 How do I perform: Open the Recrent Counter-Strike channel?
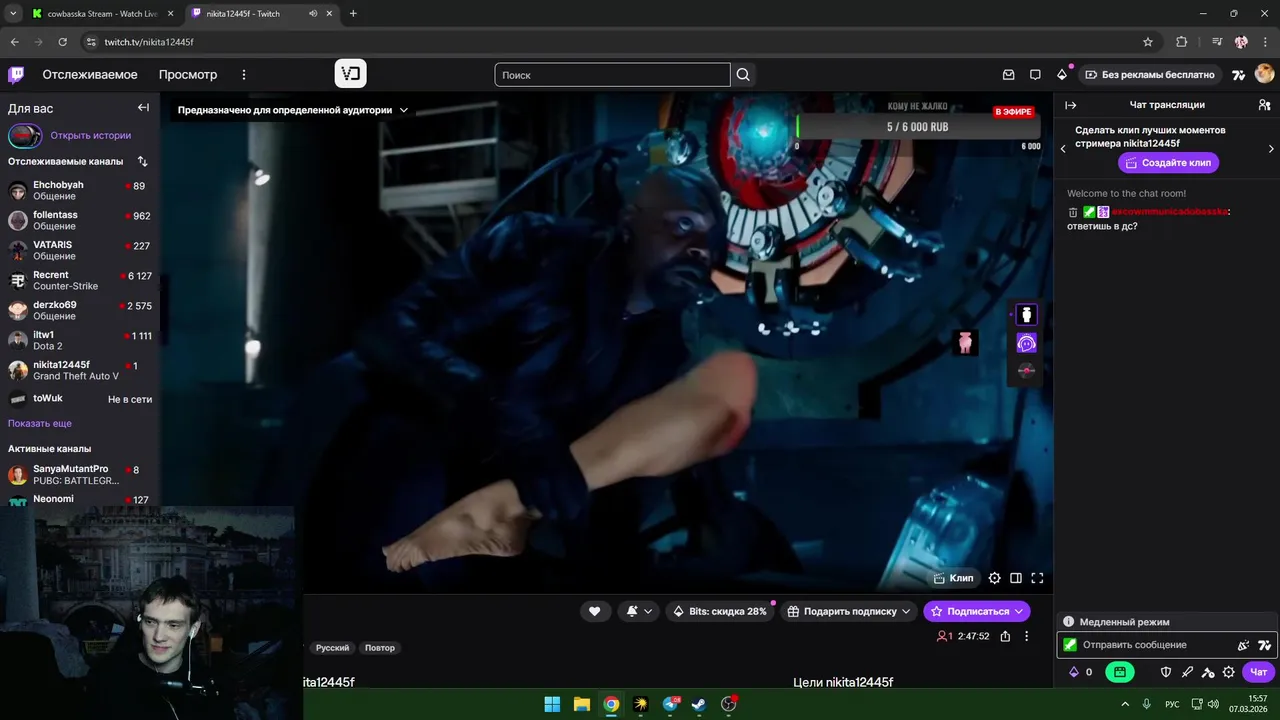point(80,280)
